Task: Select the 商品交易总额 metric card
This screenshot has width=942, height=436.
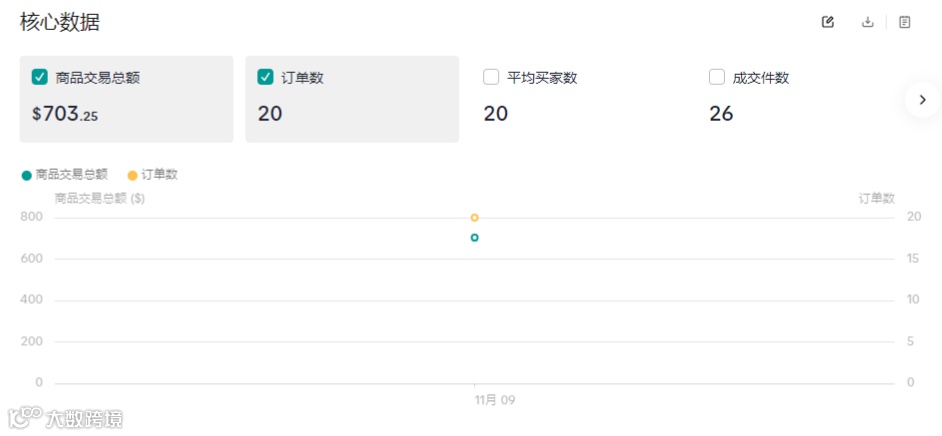Action: click(126, 99)
